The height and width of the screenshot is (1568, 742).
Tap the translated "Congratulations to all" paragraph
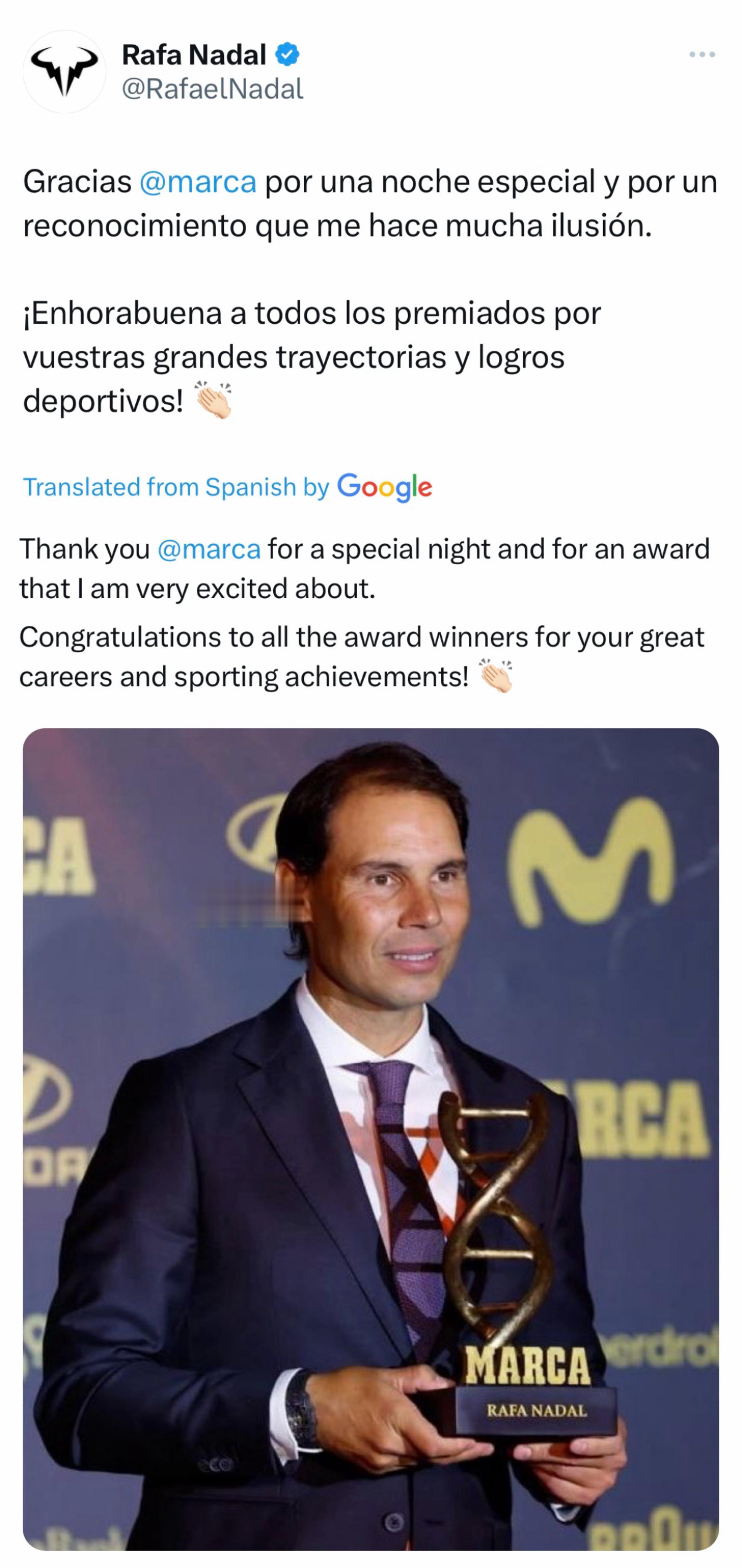362,657
